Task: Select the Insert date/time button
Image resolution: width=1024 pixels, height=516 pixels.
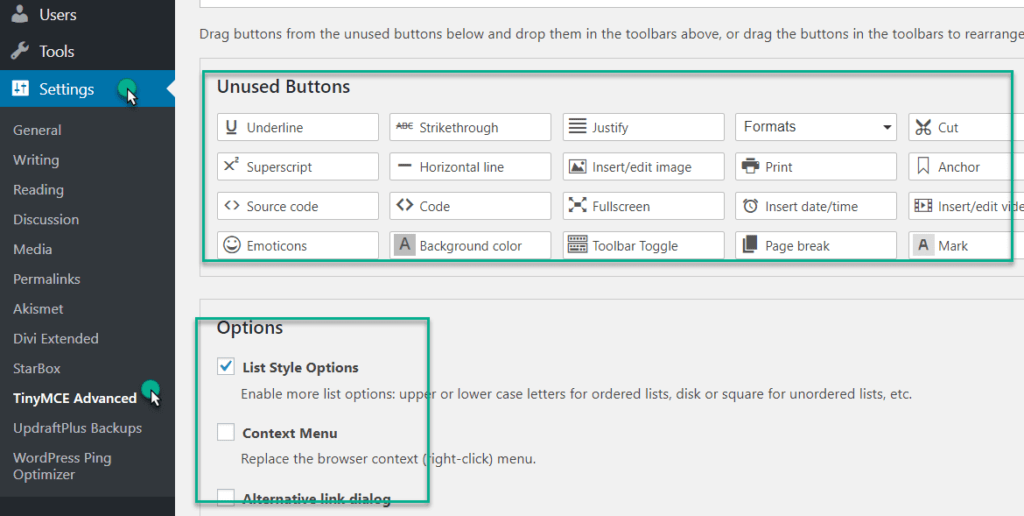Action: click(x=816, y=206)
